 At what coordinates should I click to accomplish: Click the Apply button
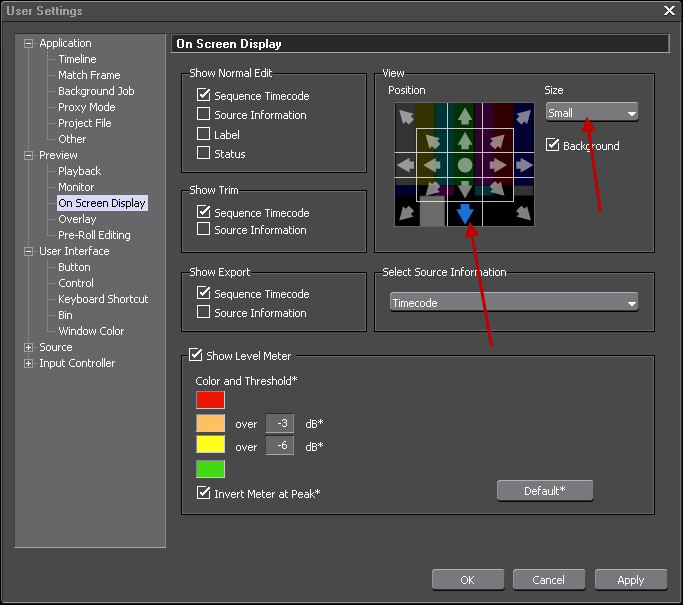[x=630, y=580]
